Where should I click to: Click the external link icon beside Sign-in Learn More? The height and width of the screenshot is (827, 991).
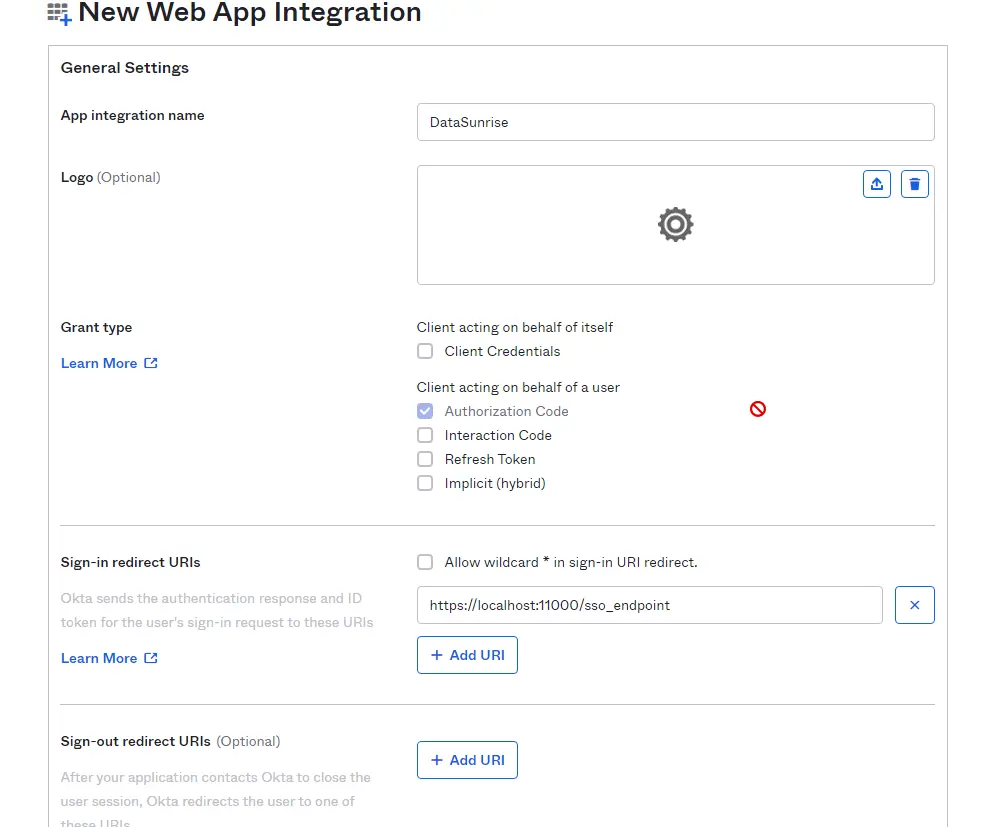(151, 658)
